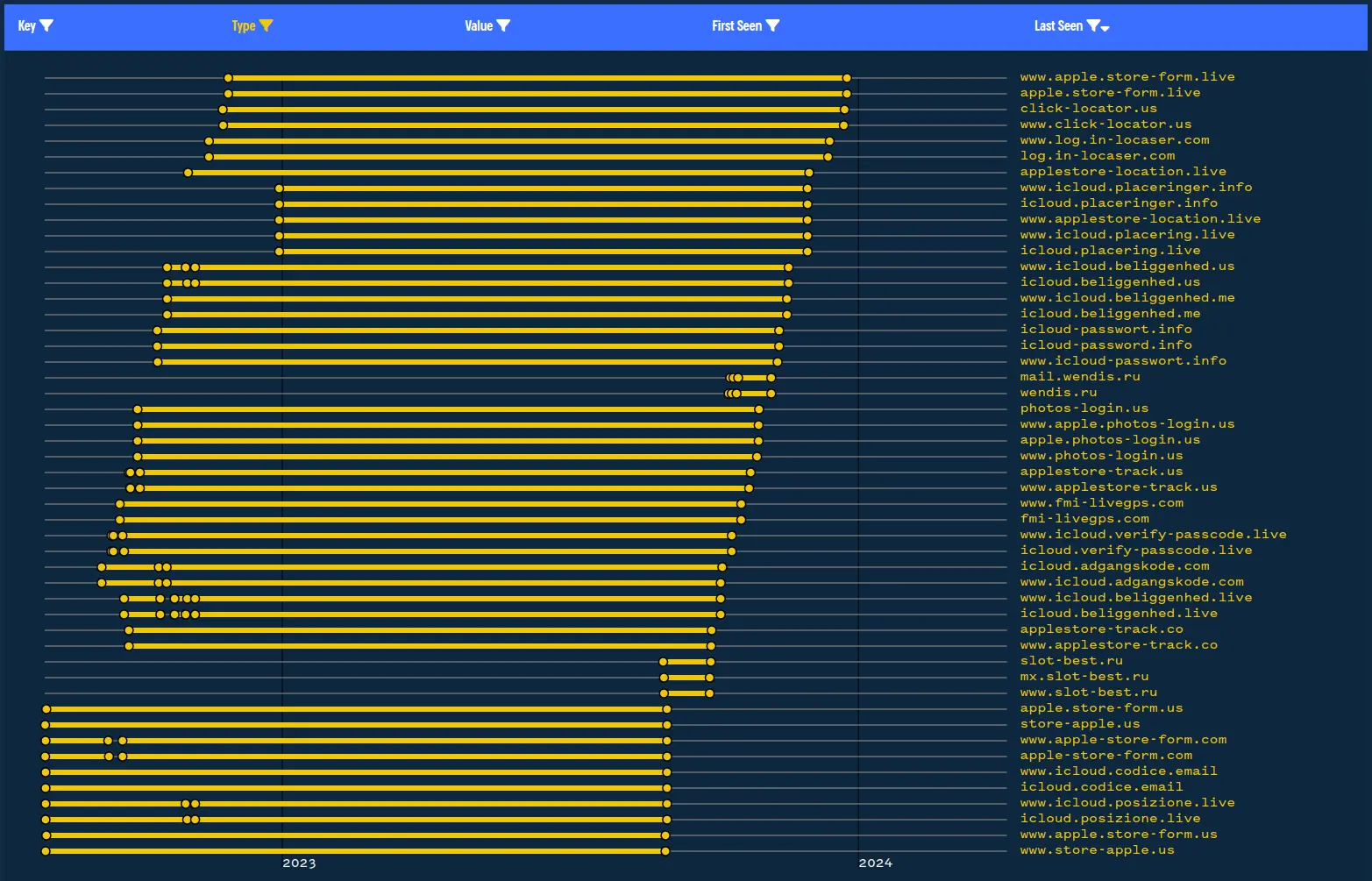Select the www.applestore-location.live label
1372x881 pixels.
point(1141,219)
